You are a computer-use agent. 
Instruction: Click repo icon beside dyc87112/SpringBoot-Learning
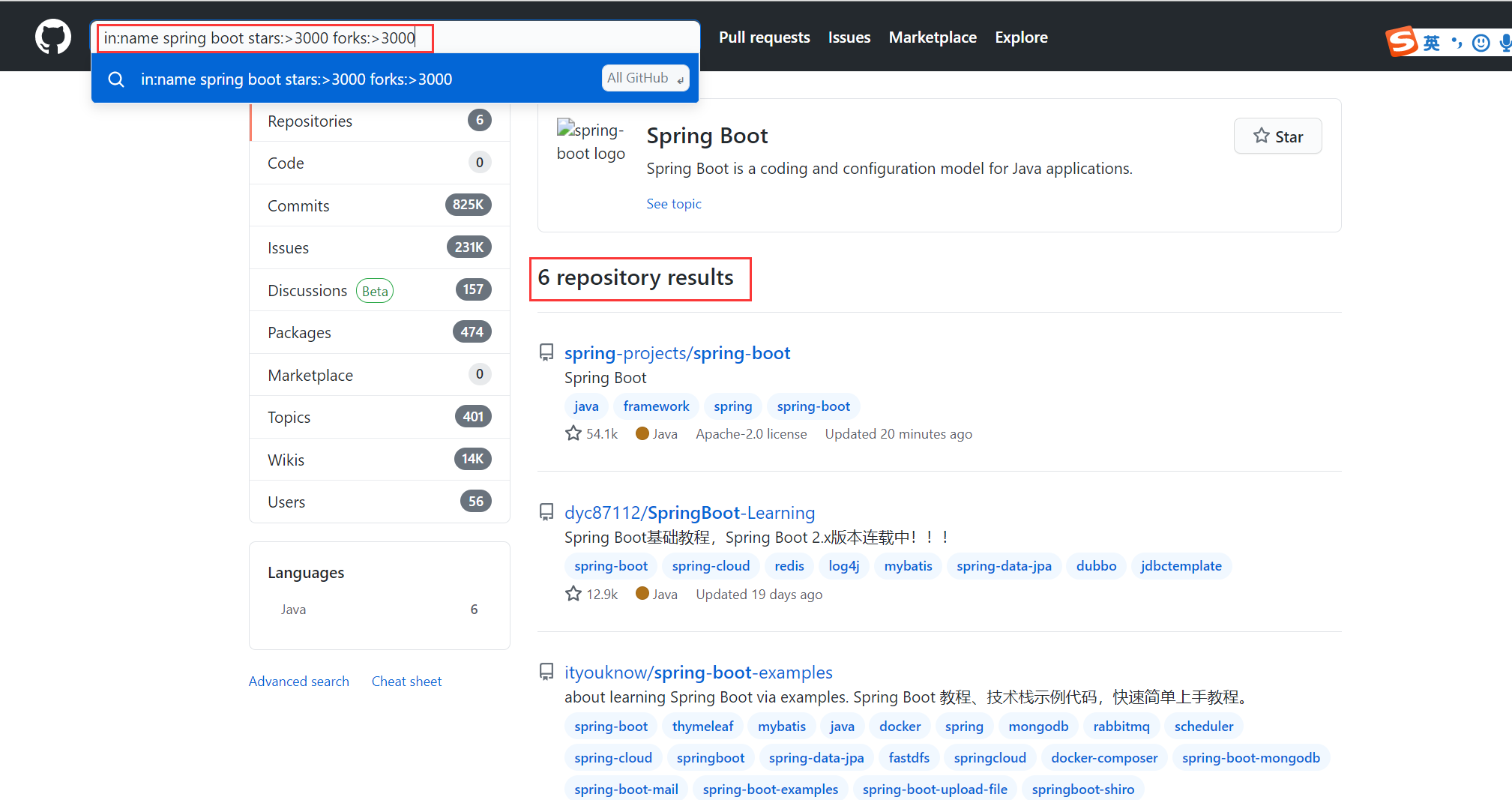click(x=546, y=512)
